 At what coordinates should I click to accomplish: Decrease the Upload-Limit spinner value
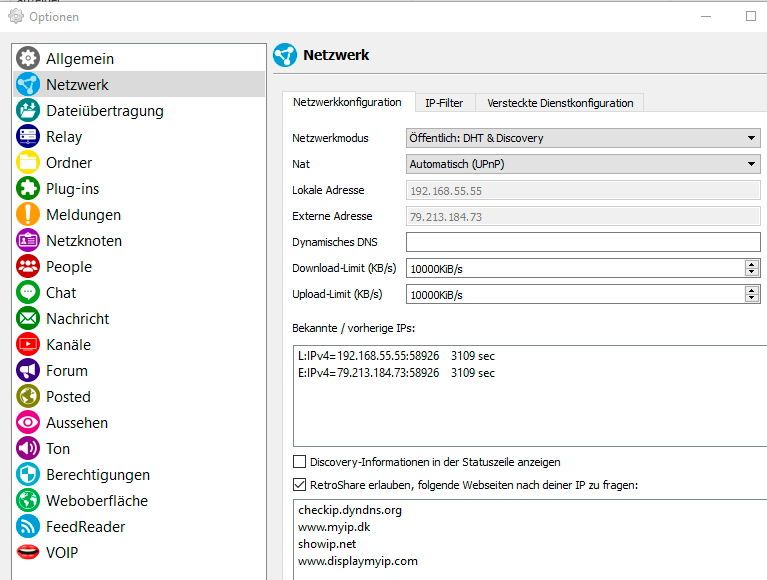click(x=752, y=298)
